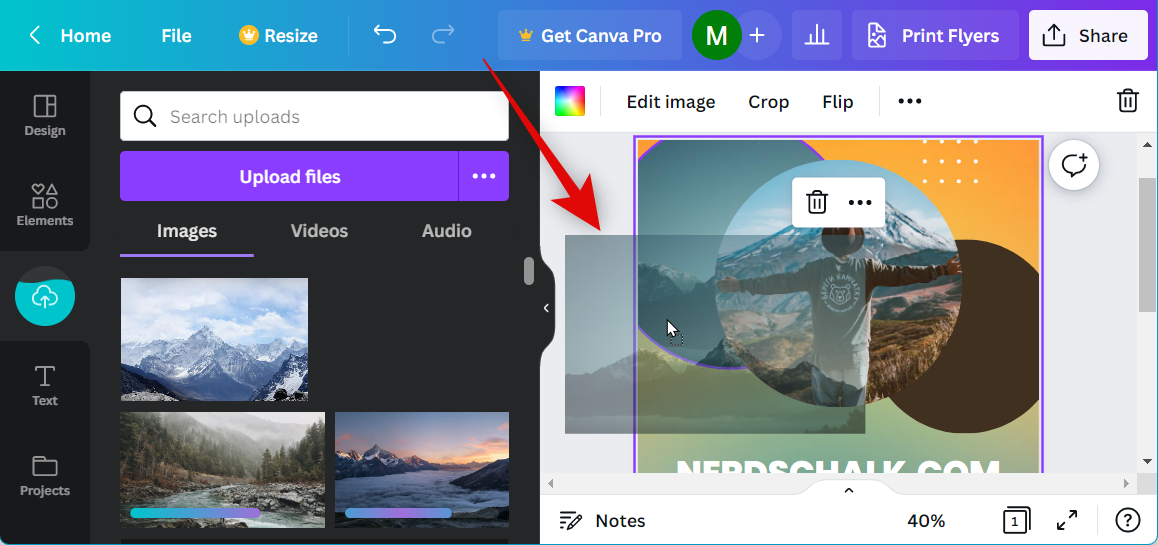Image resolution: width=1158 pixels, height=545 pixels.
Task: Open more upload options next to Upload files
Action: [484, 176]
